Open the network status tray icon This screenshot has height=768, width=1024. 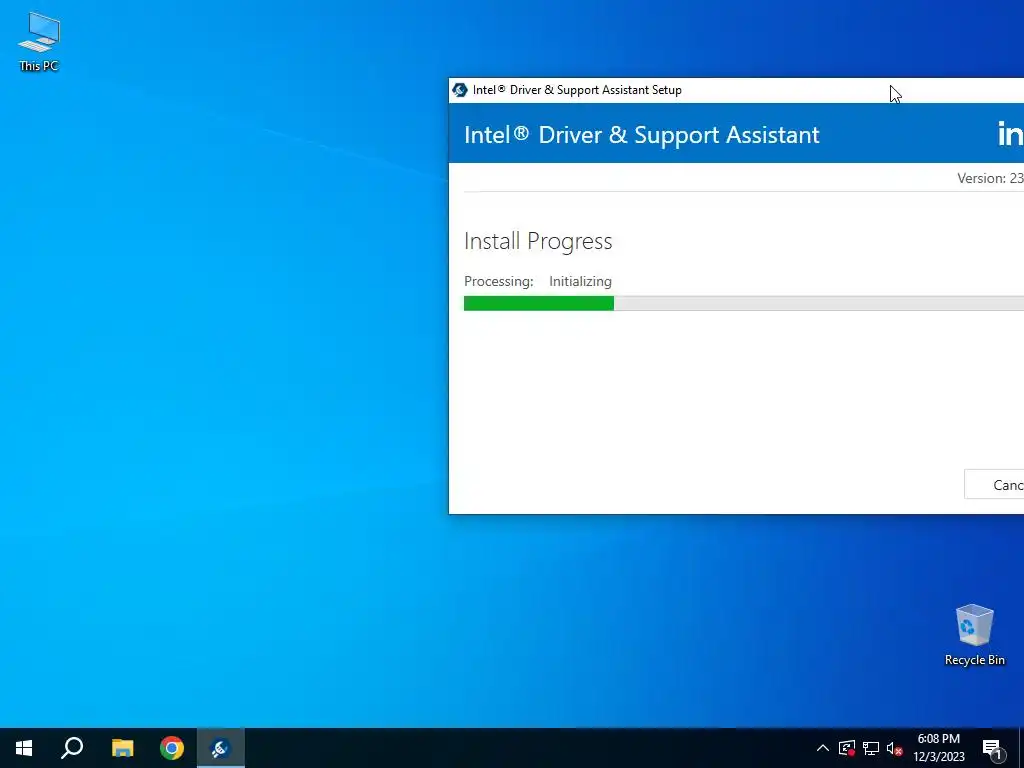pos(871,748)
